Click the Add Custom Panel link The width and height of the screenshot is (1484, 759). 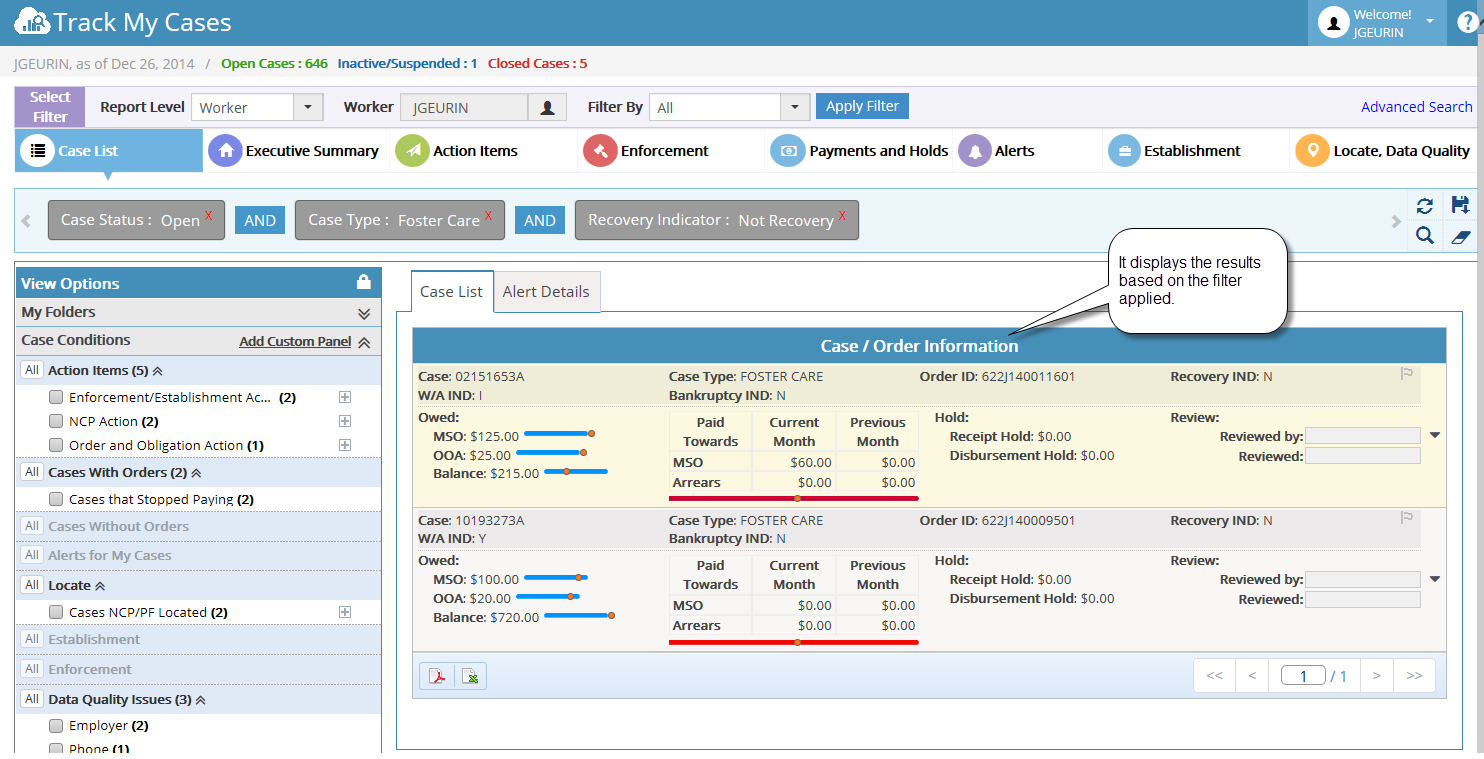pos(295,341)
